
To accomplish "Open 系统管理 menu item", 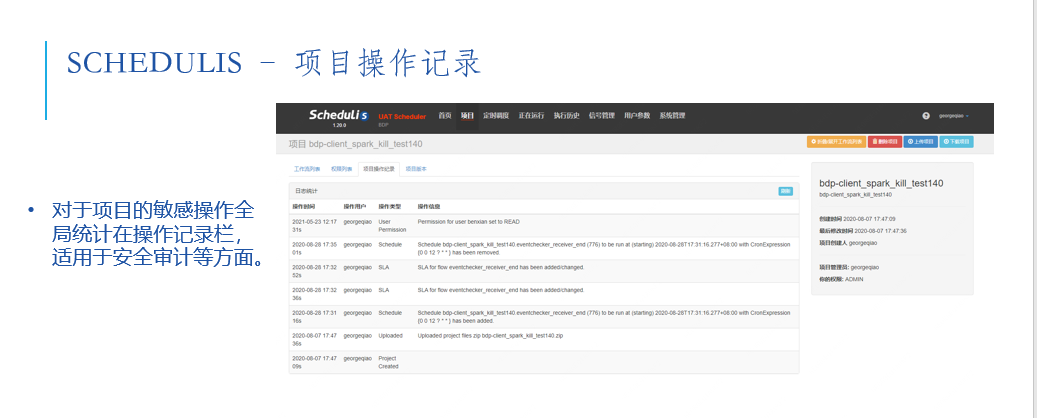I will [x=672, y=116].
